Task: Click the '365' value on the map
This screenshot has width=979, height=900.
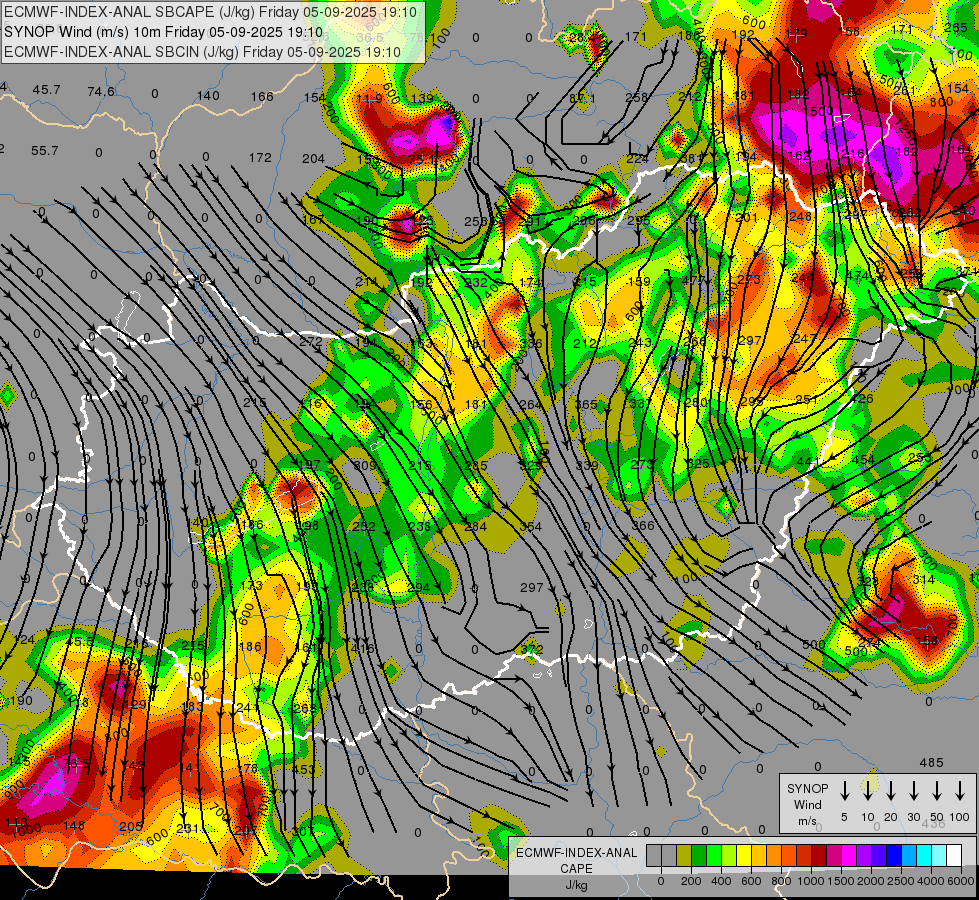Action: [586, 404]
